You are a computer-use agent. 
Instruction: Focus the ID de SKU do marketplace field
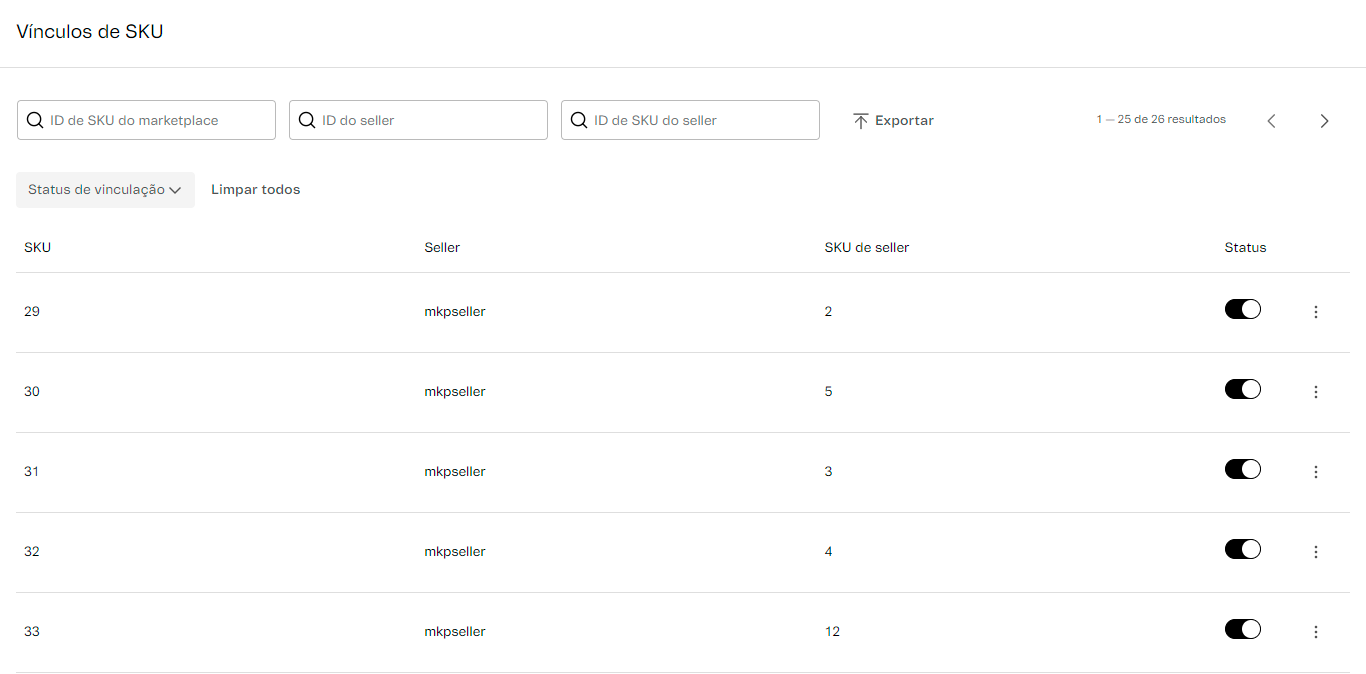tap(155, 120)
